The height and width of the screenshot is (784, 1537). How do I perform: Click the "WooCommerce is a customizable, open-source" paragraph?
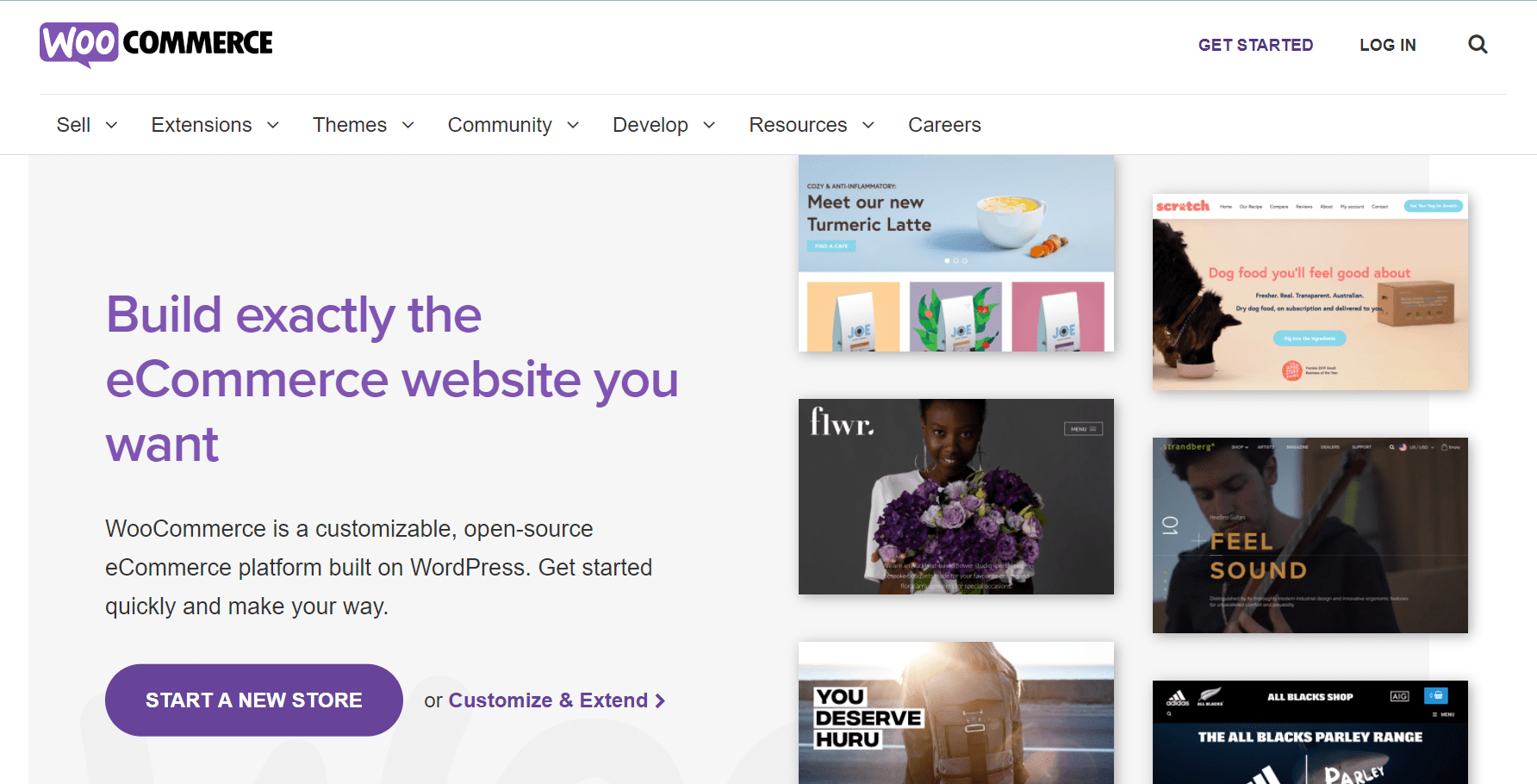379,567
